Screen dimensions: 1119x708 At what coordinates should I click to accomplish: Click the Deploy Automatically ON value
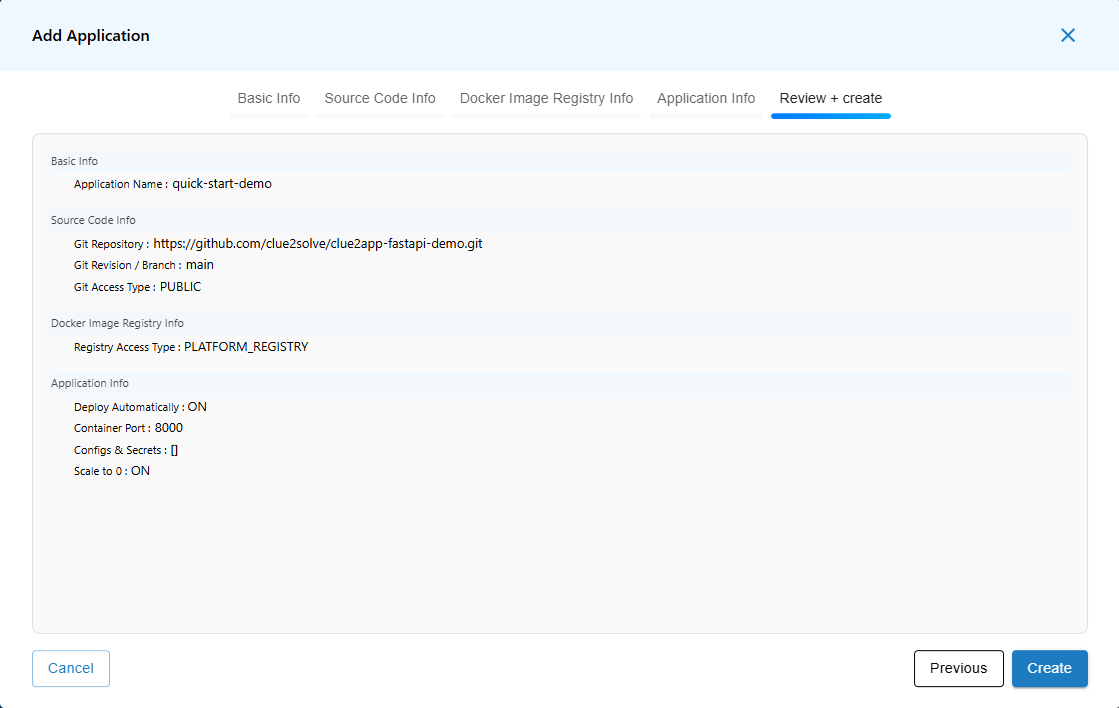click(197, 407)
